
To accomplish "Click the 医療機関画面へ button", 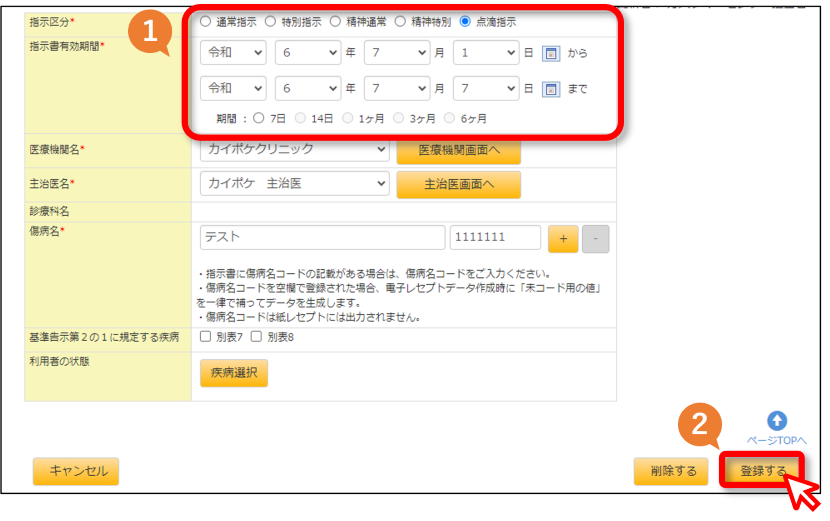I will tap(458, 151).
